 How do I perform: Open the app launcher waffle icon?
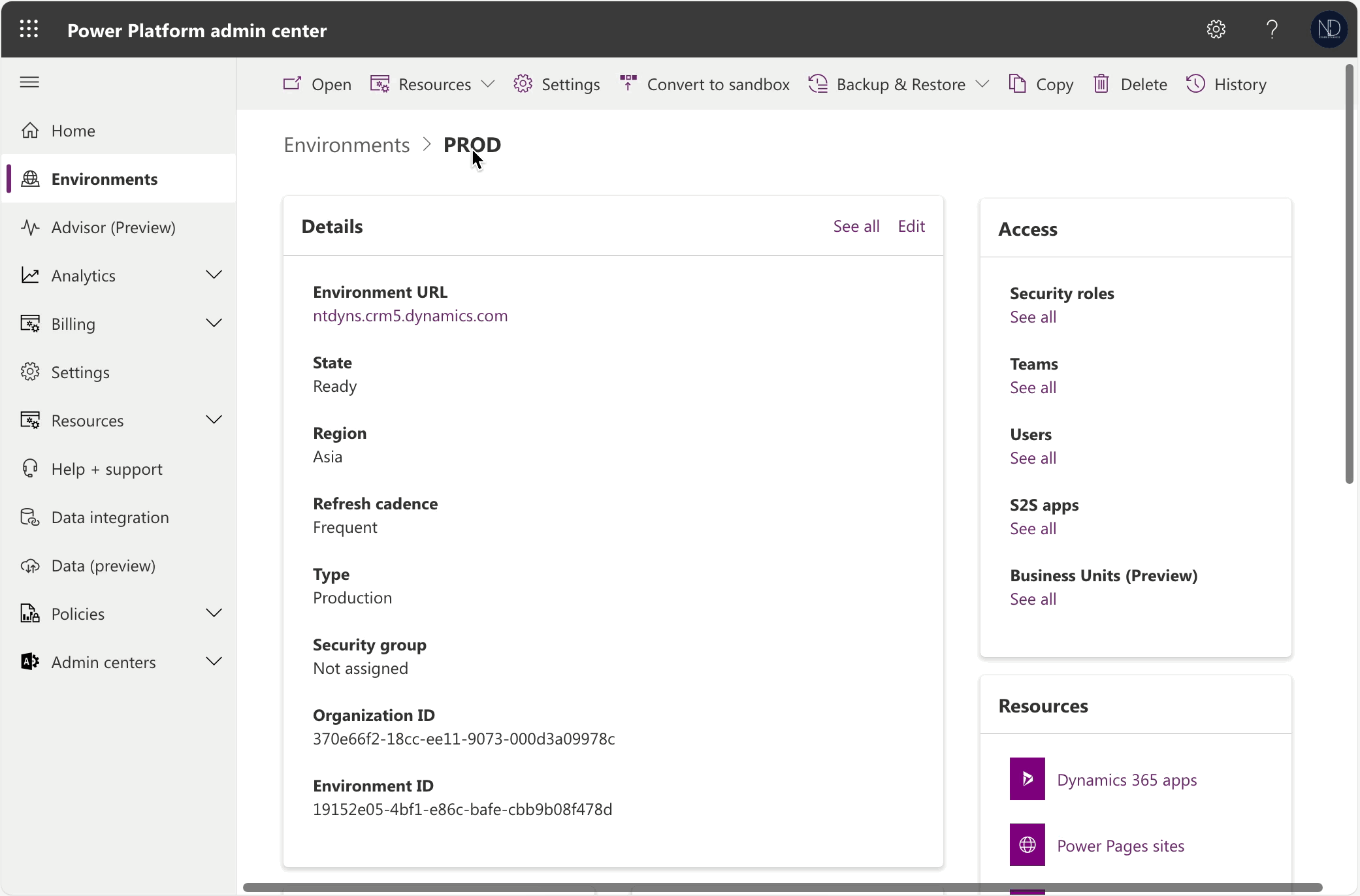[29, 29]
